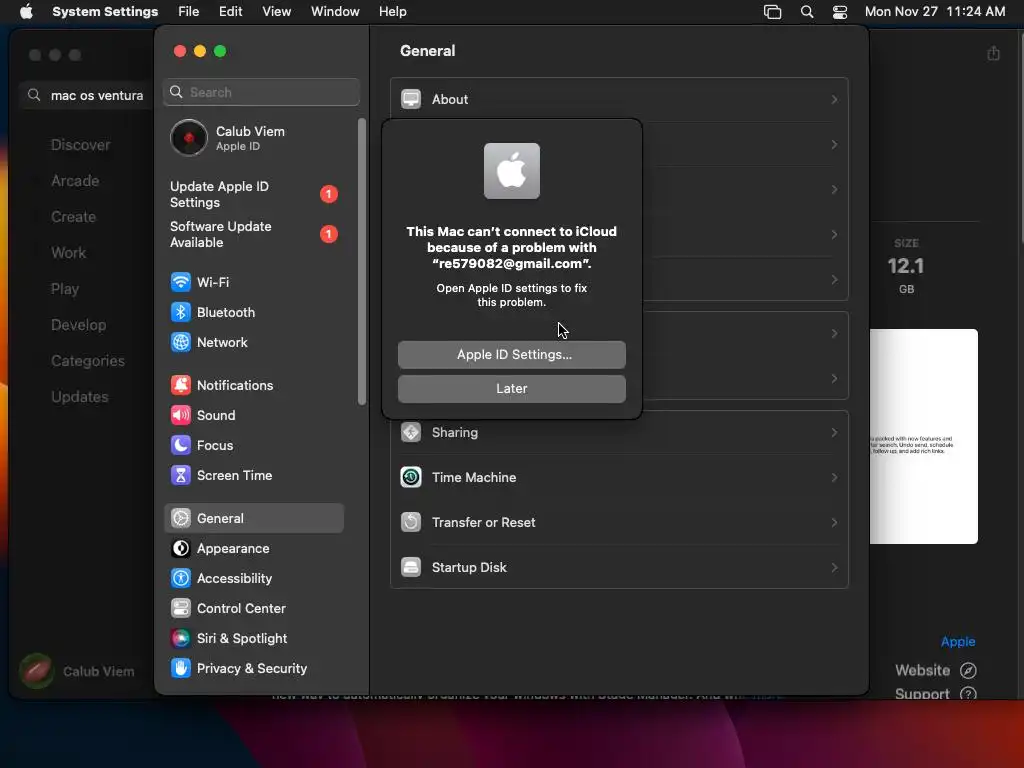Open the File menu
The height and width of the screenshot is (768, 1024).
[x=189, y=12]
